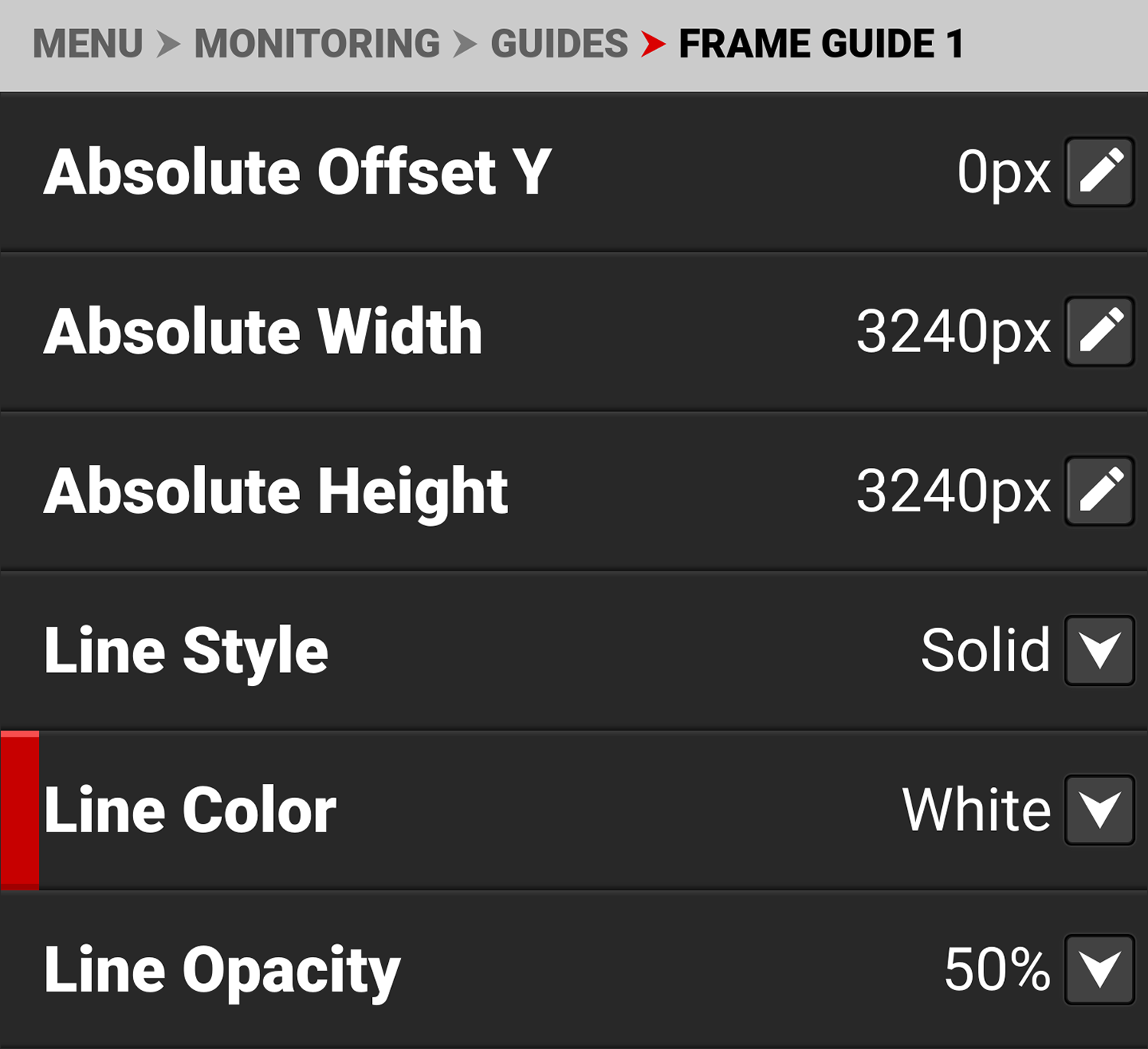Image resolution: width=1148 pixels, height=1049 pixels.
Task: Click pencil edit icon for Absolute Offset Y
Action: coord(1100,172)
